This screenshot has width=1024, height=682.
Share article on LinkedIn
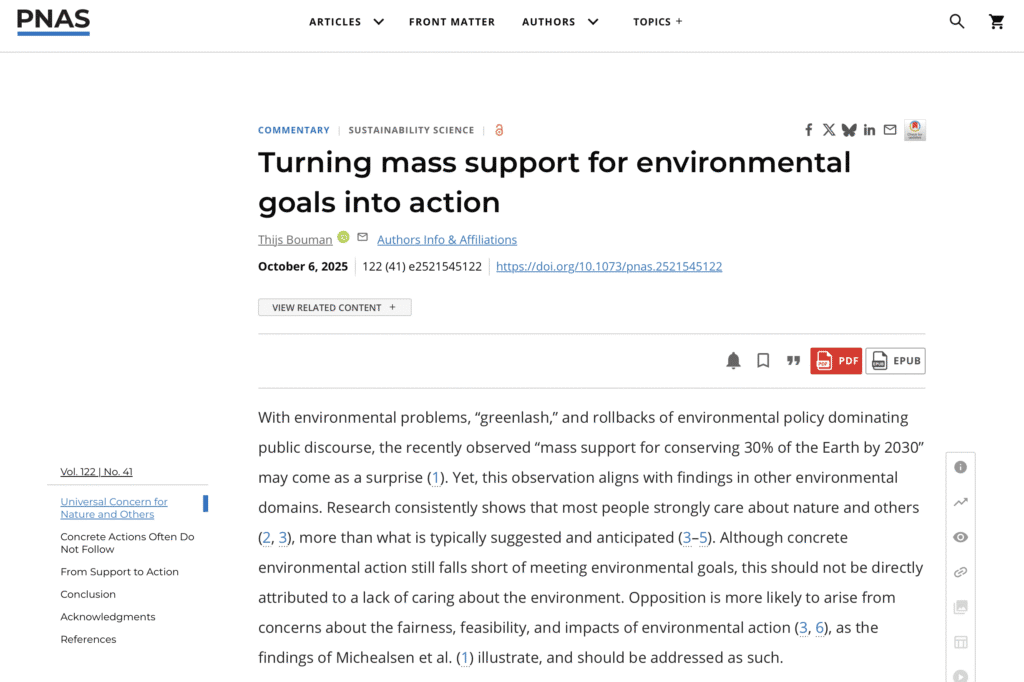click(869, 130)
